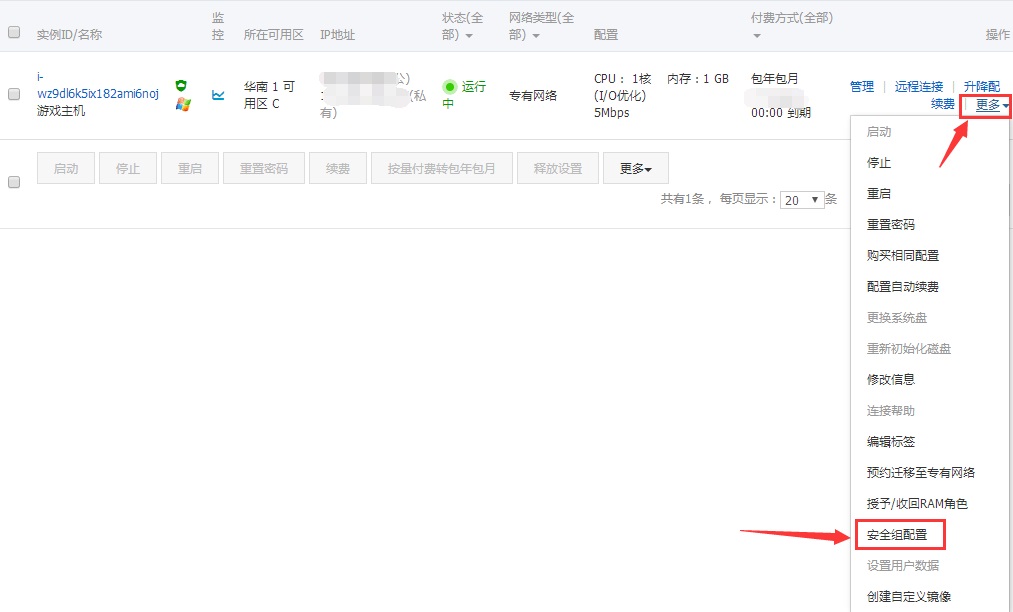The height and width of the screenshot is (612, 1013).
Task: Click the greyed 启动 menu entry
Action: click(879, 132)
